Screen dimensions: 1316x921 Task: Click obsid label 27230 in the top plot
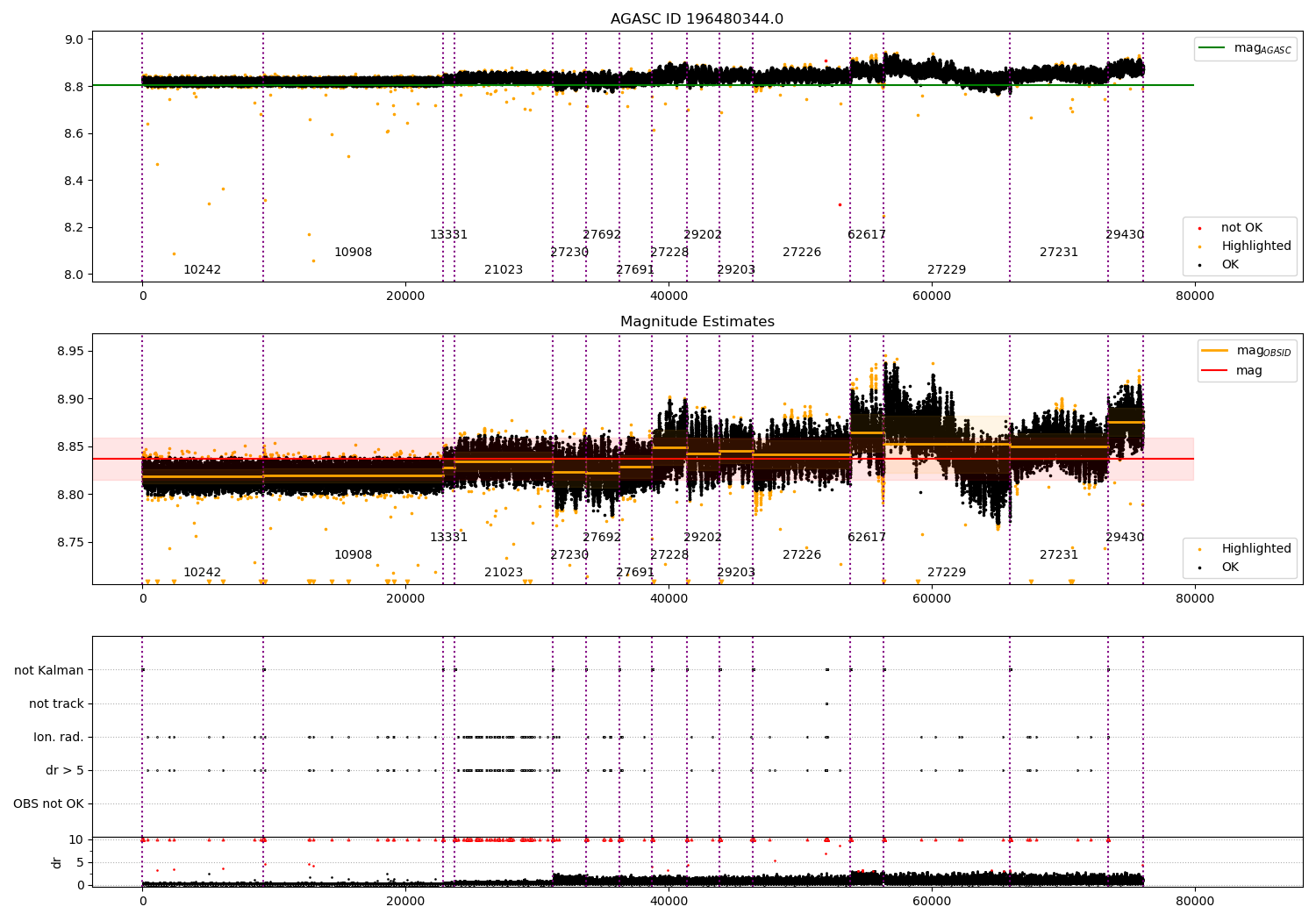click(x=569, y=253)
